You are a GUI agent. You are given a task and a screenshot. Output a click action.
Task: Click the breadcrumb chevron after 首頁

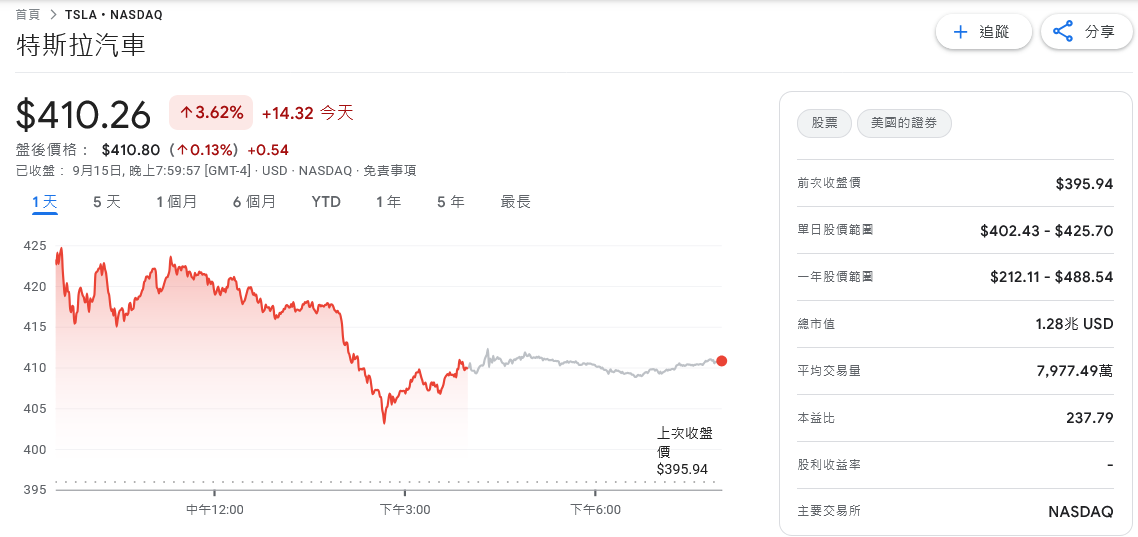53,15
